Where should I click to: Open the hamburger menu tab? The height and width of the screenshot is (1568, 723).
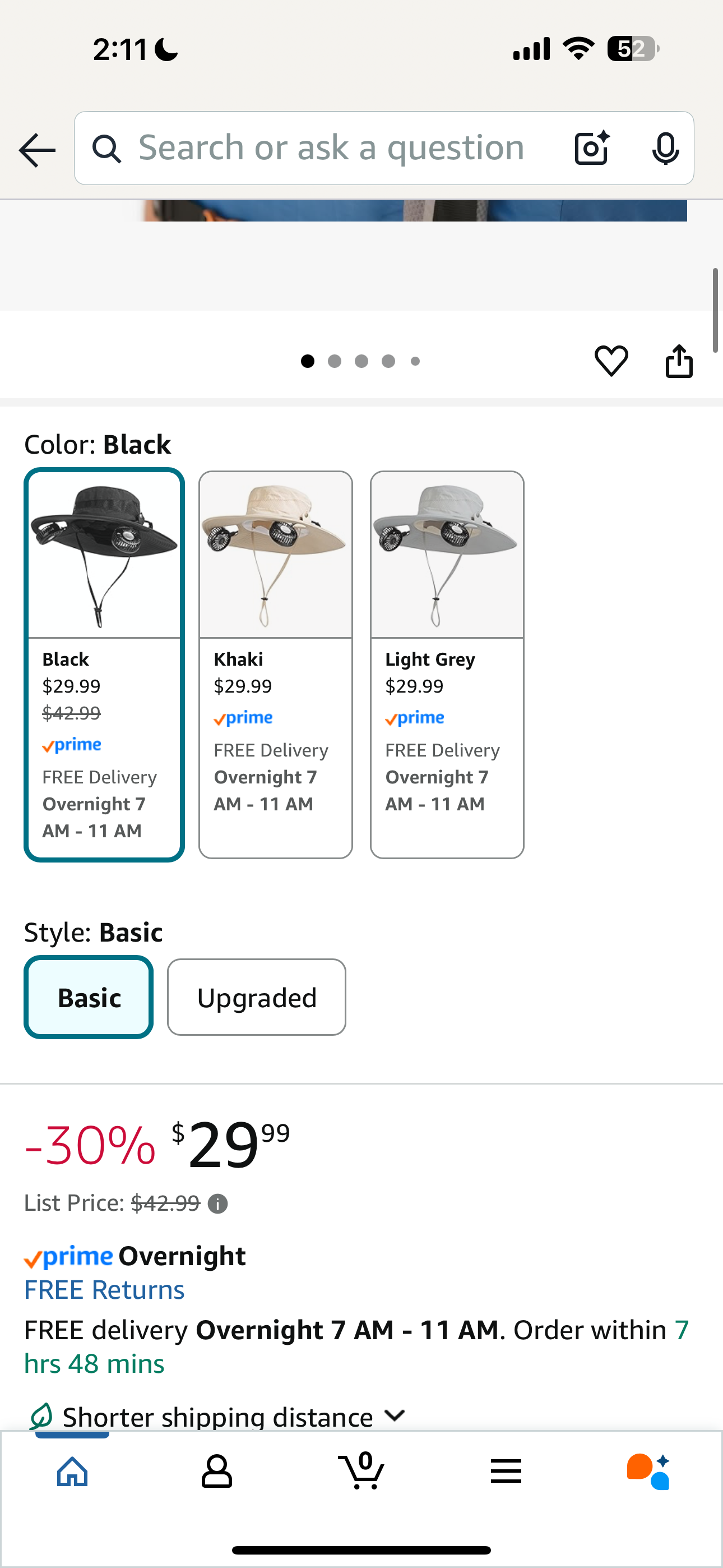(506, 1471)
